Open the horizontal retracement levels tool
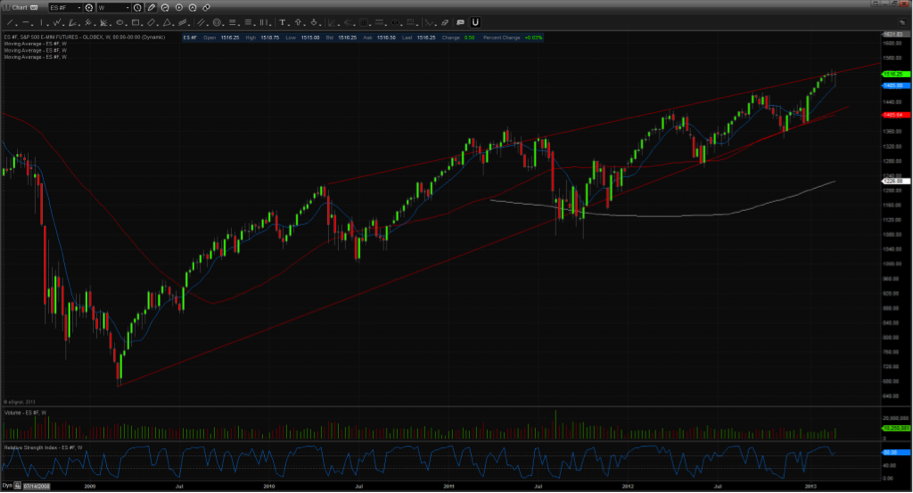913x493 pixels. [232, 23]
